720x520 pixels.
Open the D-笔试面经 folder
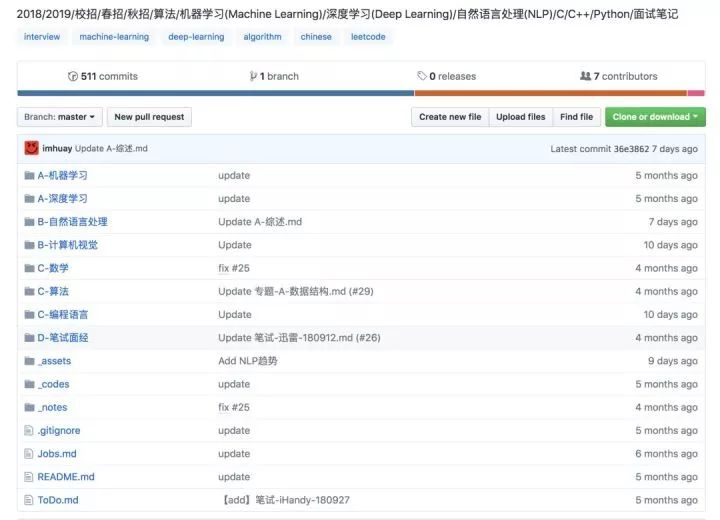pos(63,338)
